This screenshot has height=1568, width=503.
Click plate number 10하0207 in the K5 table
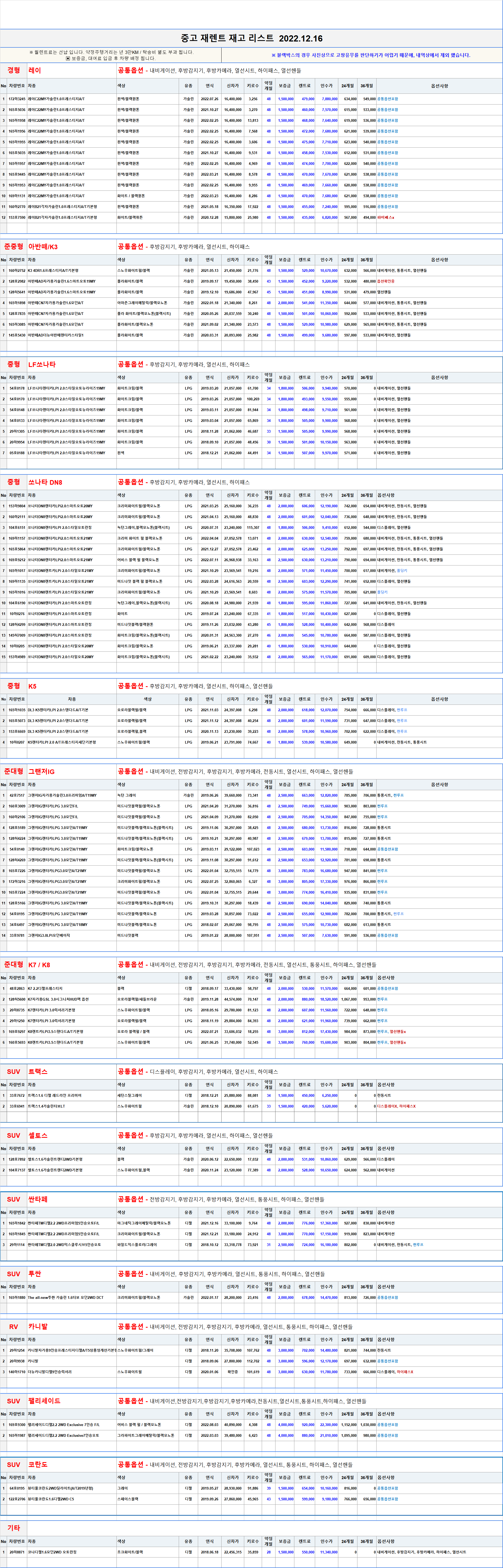(17, 742)
